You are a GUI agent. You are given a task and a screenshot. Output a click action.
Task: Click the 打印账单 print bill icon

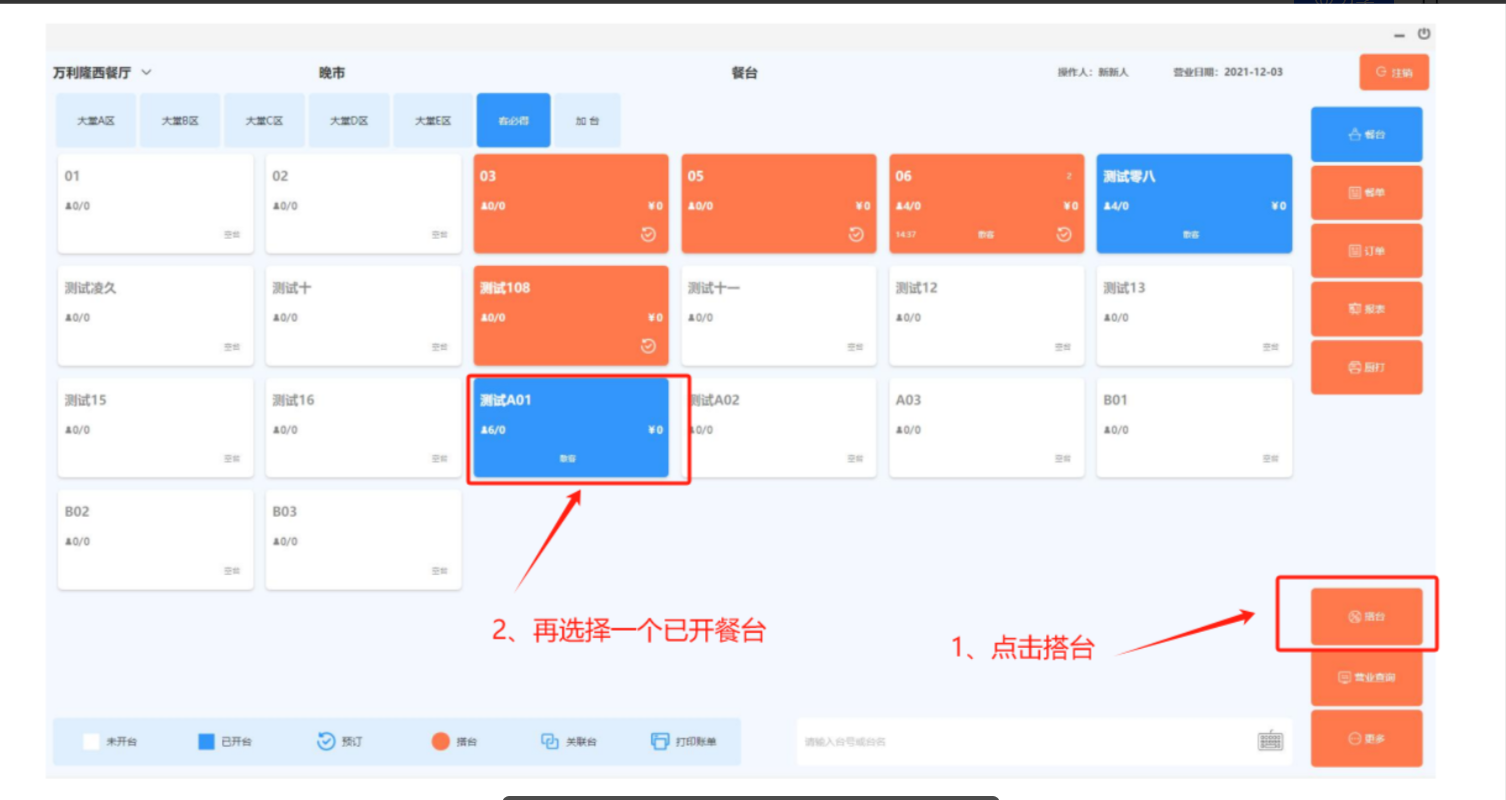[659, 741]
